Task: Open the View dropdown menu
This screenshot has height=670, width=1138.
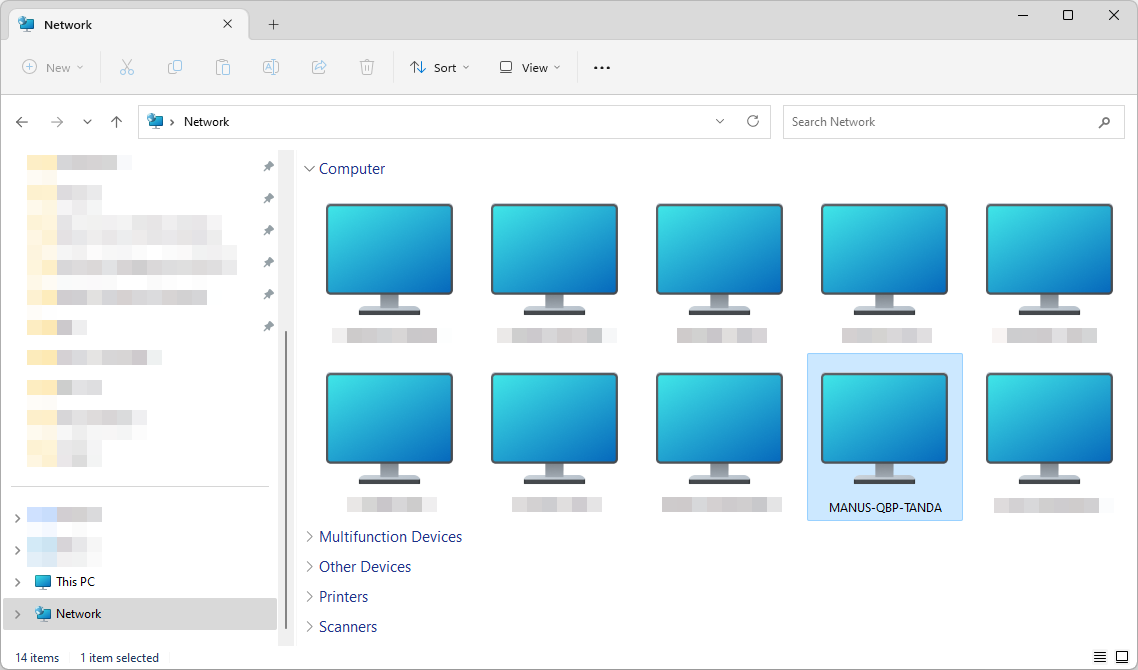Action: tap(530, 67)
